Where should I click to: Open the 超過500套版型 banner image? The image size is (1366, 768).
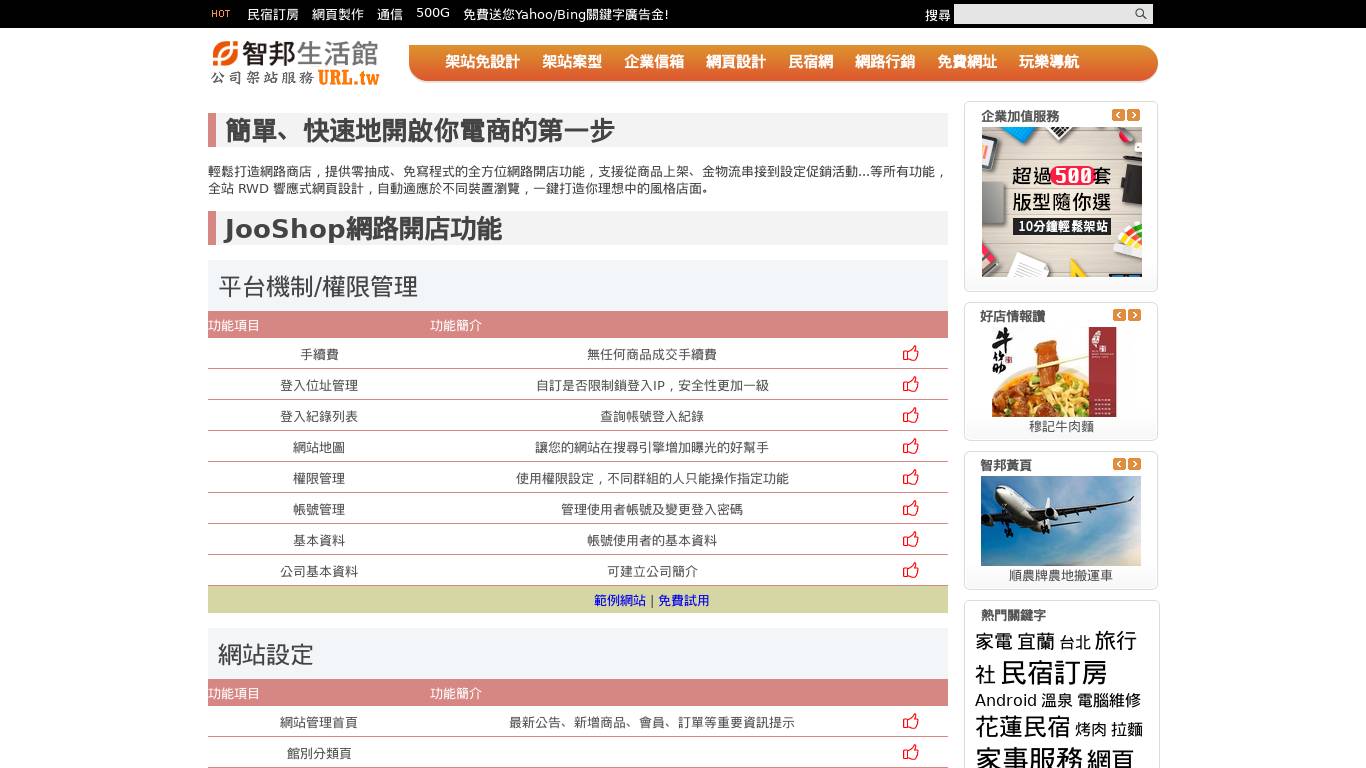click(x=1062, y=202)
